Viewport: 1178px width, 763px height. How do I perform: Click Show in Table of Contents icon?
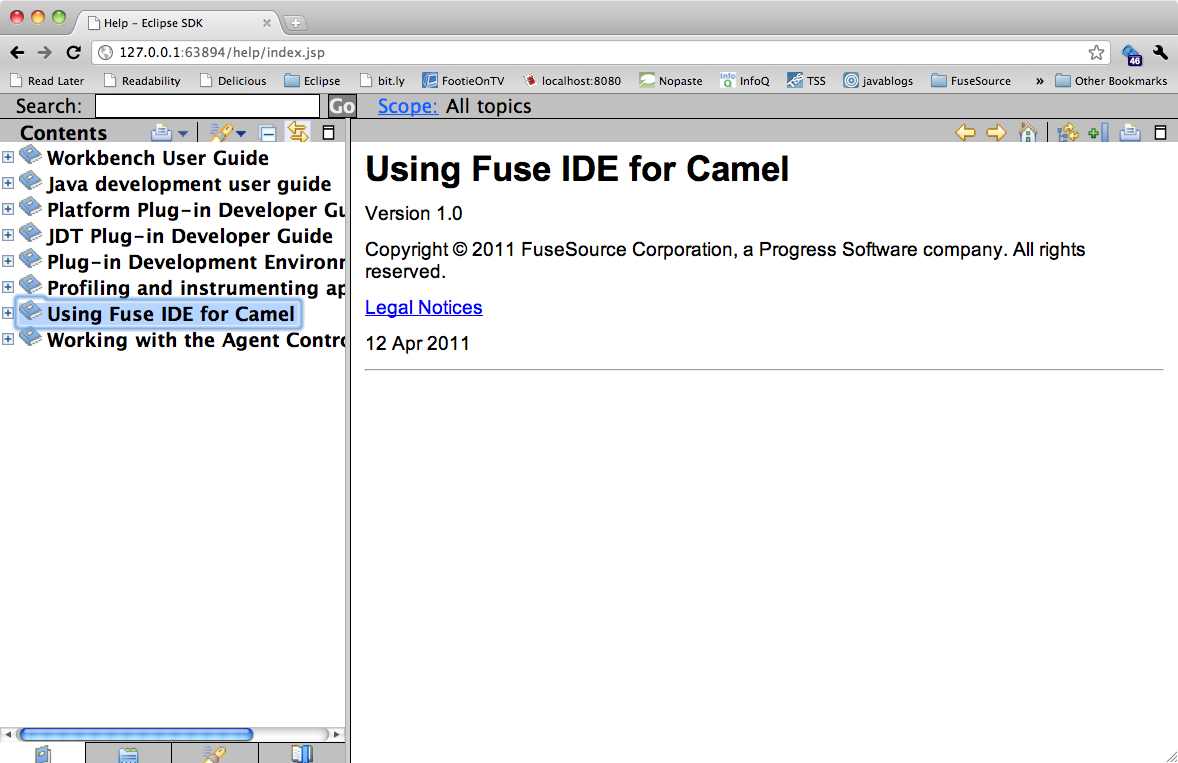(x=1068, y=133)
